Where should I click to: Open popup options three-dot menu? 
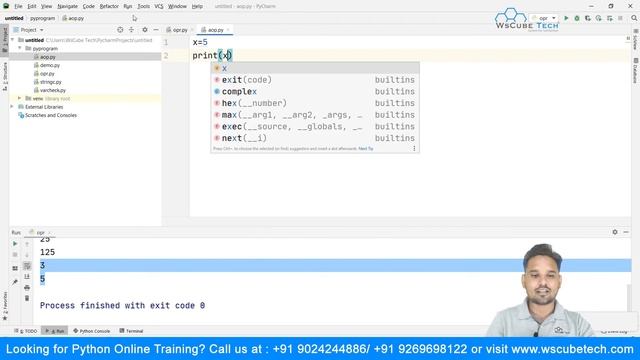(414, 149)
